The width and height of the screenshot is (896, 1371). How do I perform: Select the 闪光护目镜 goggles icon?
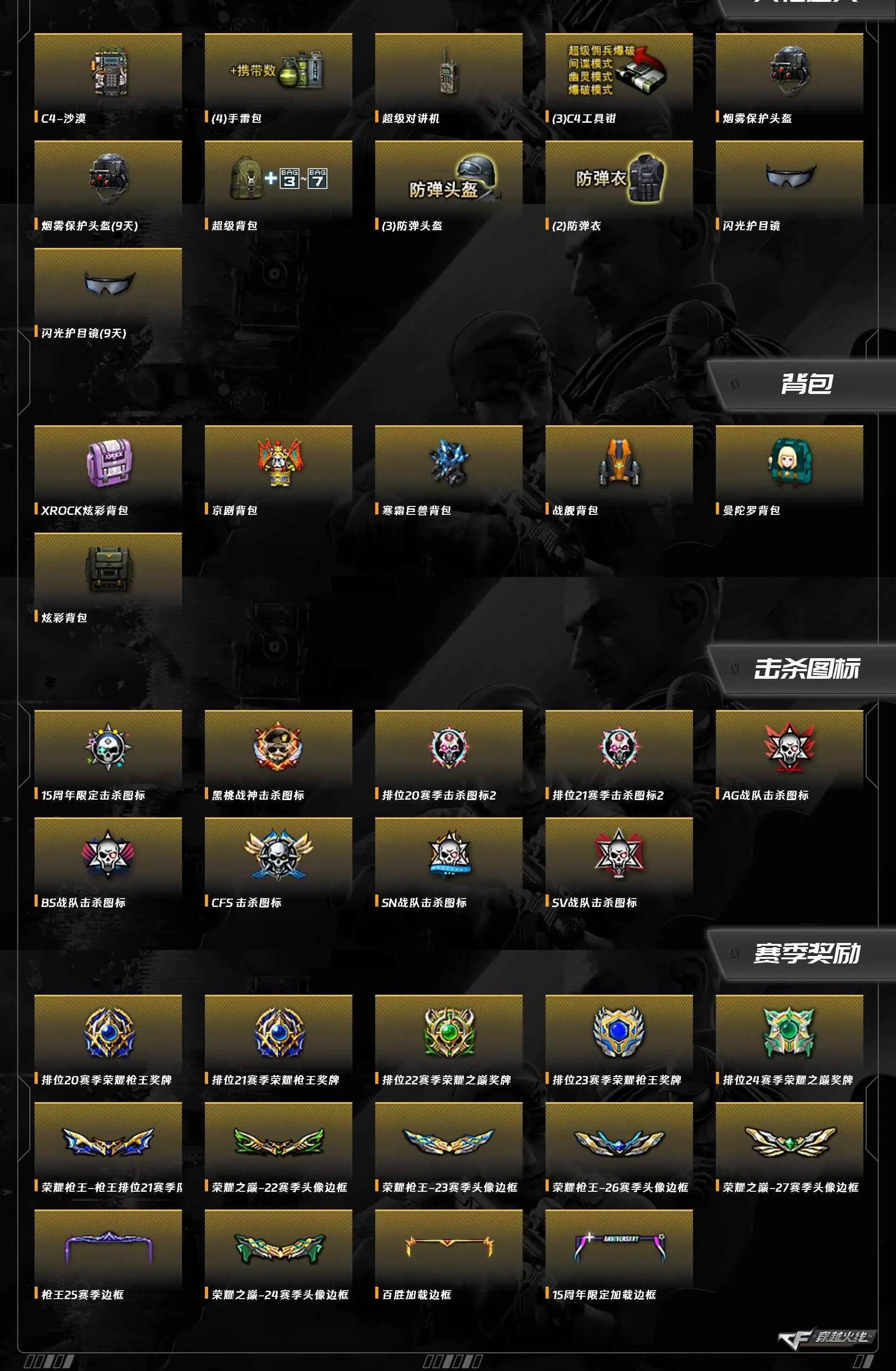point(790,175)
